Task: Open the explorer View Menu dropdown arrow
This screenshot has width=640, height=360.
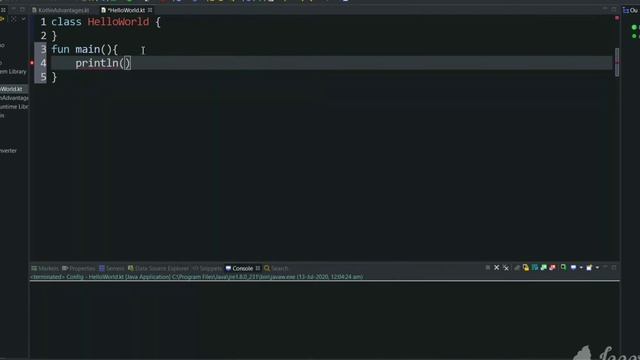Action: tap(23, 19)
